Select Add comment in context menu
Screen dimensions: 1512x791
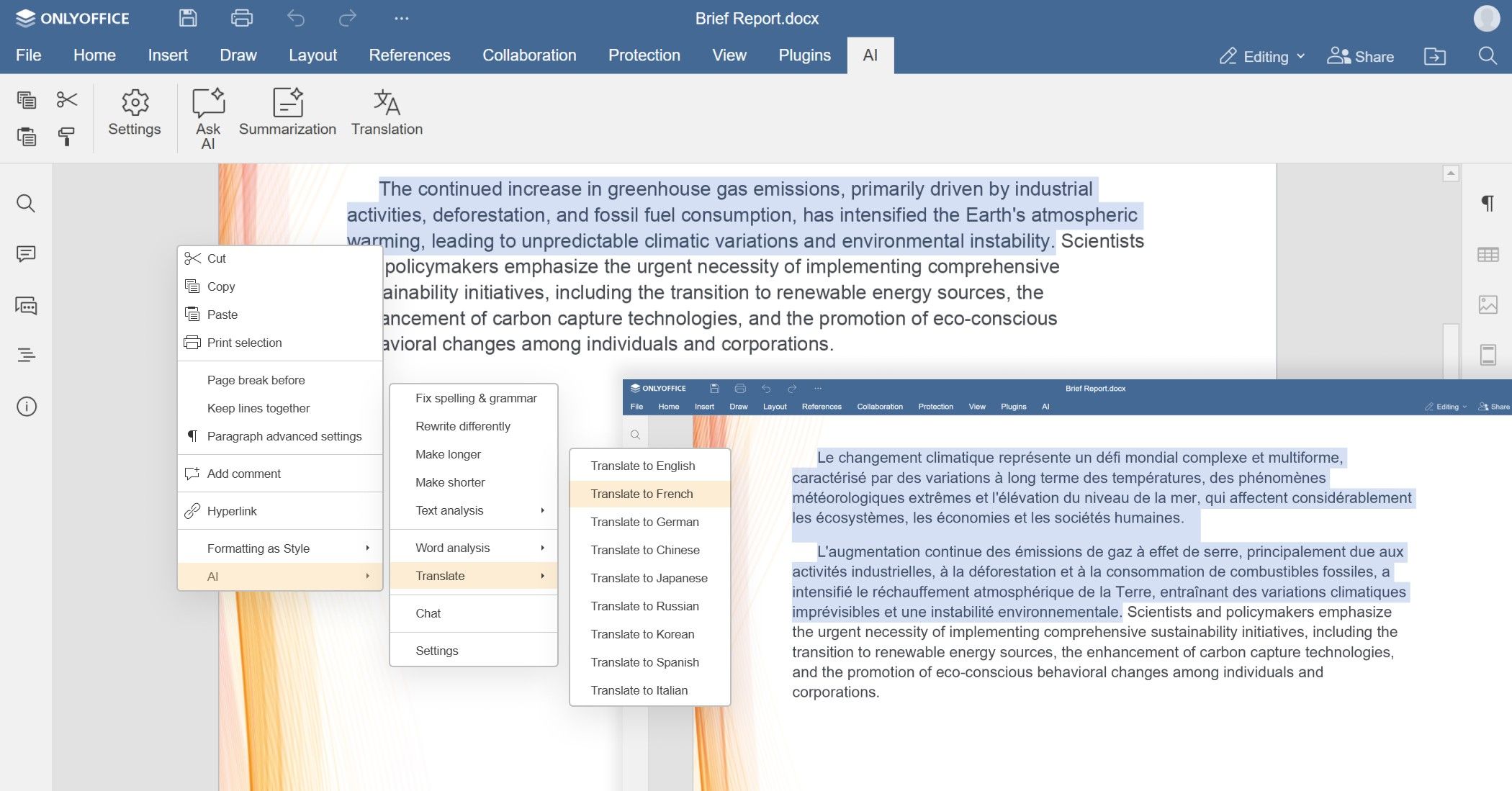click(x=279, y=474)
